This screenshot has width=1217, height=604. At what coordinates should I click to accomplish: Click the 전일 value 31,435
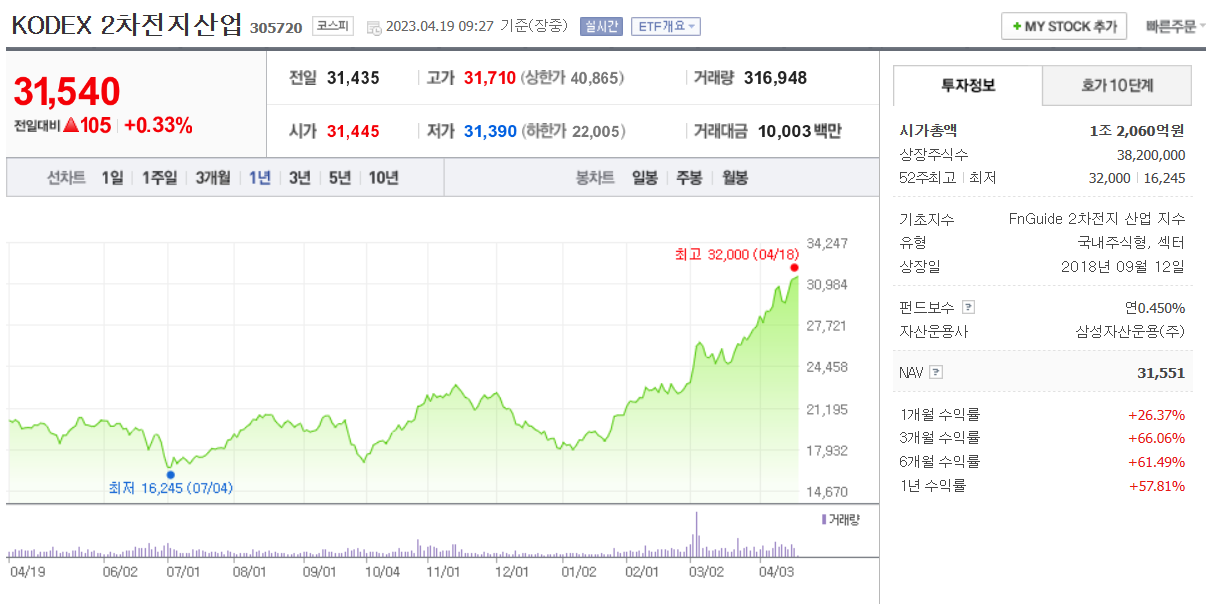tap(353, 78)
